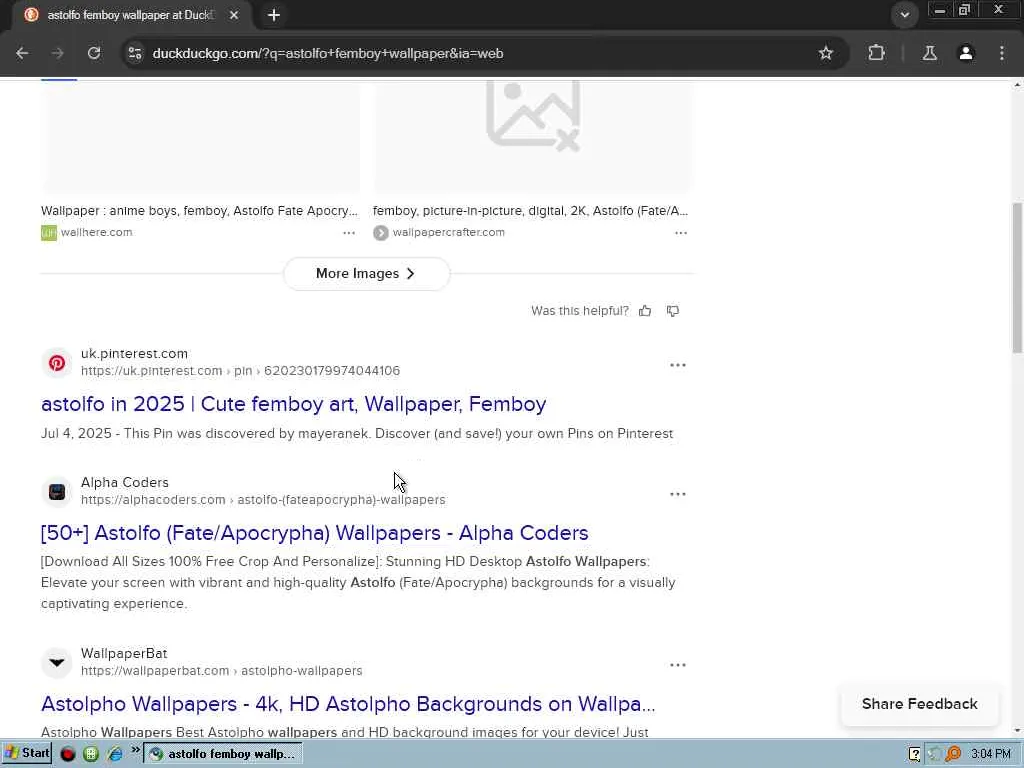The width and height of the screenshot is (1024, 768).
Task: Click the Wallpaper : anime boys, femboy caption
Action: pos(199,211)
